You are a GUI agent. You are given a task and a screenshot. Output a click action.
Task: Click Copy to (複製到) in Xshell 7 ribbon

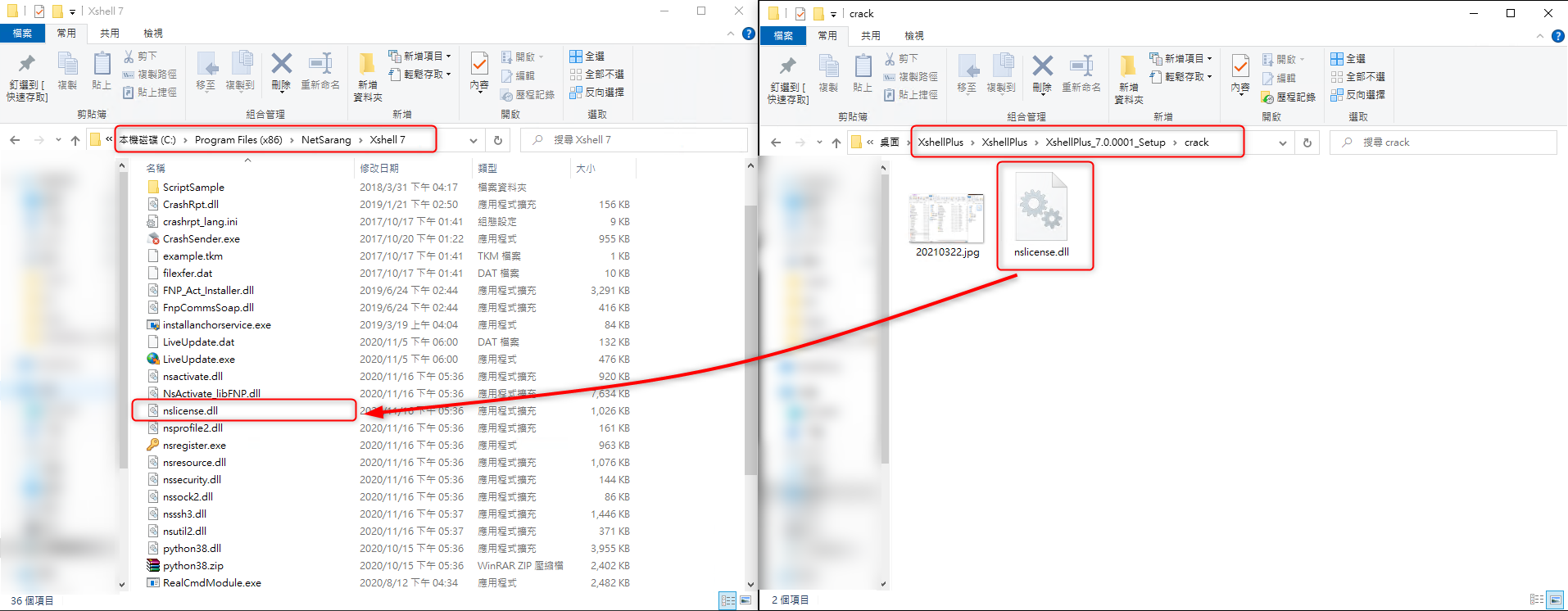[240, 71]
